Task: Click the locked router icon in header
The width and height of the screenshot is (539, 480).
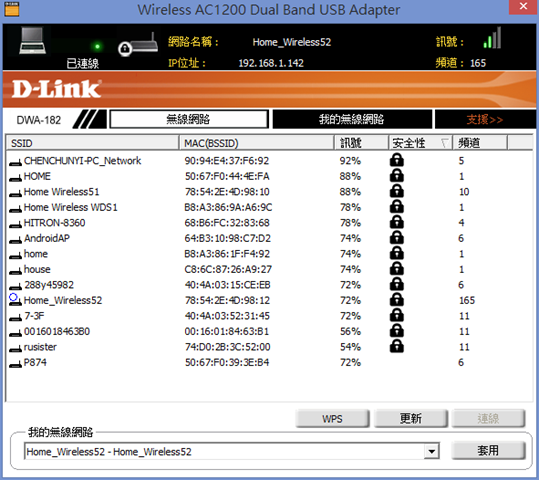Action: point(138,45)
